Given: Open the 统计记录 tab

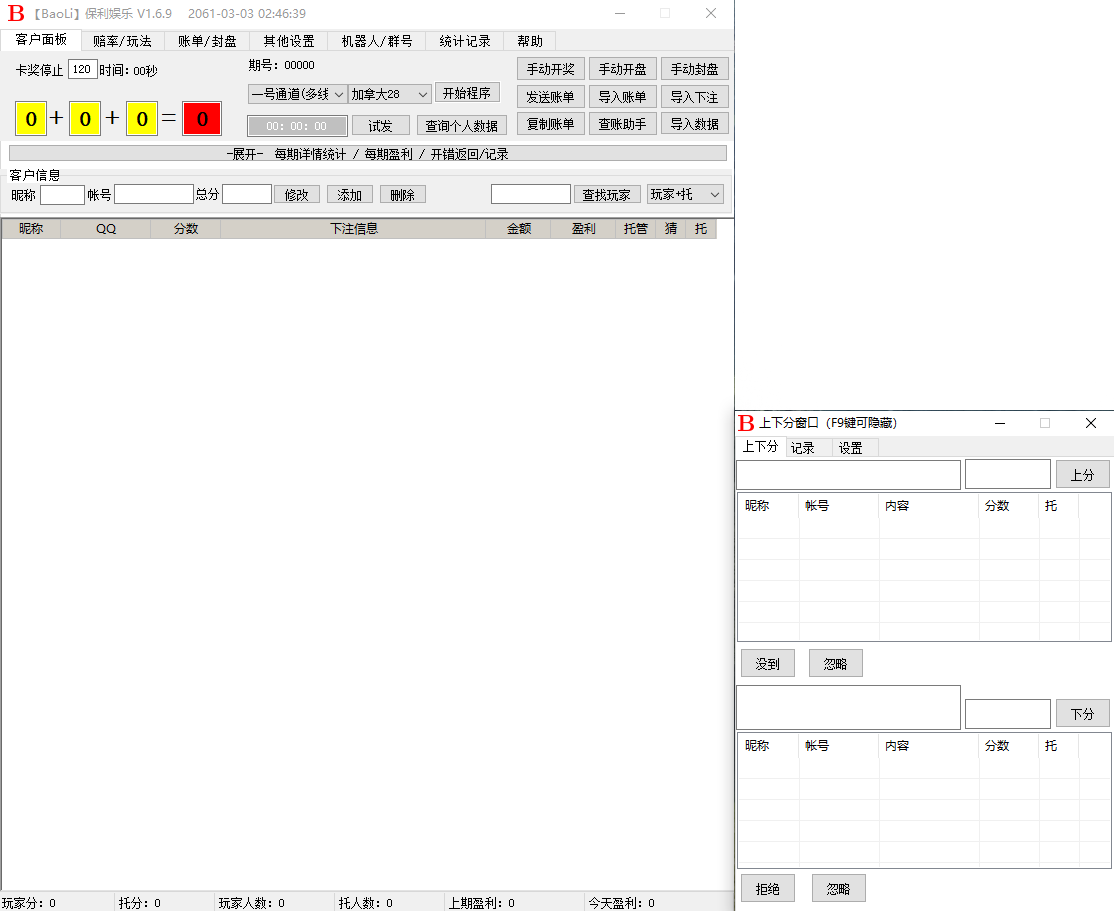Looking at the screenshot, I should tap(463, 41).
